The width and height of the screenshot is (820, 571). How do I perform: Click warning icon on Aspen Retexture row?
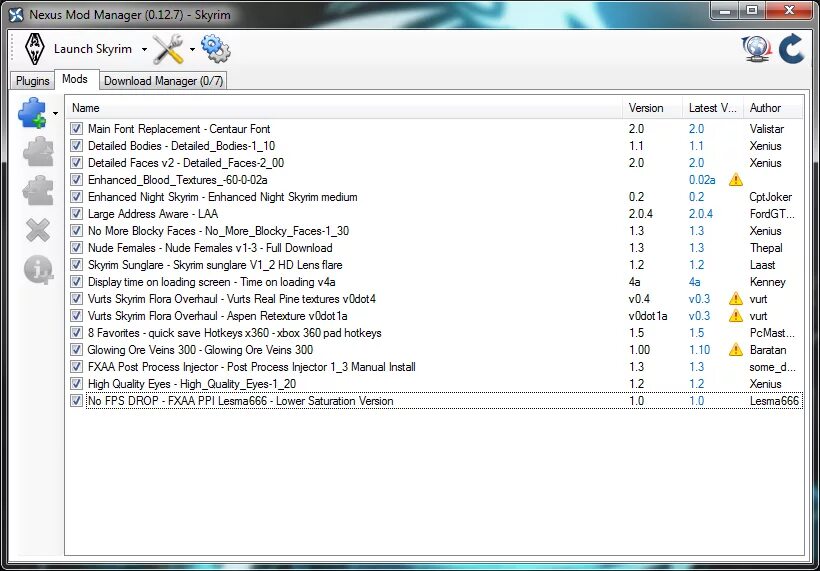735,316
